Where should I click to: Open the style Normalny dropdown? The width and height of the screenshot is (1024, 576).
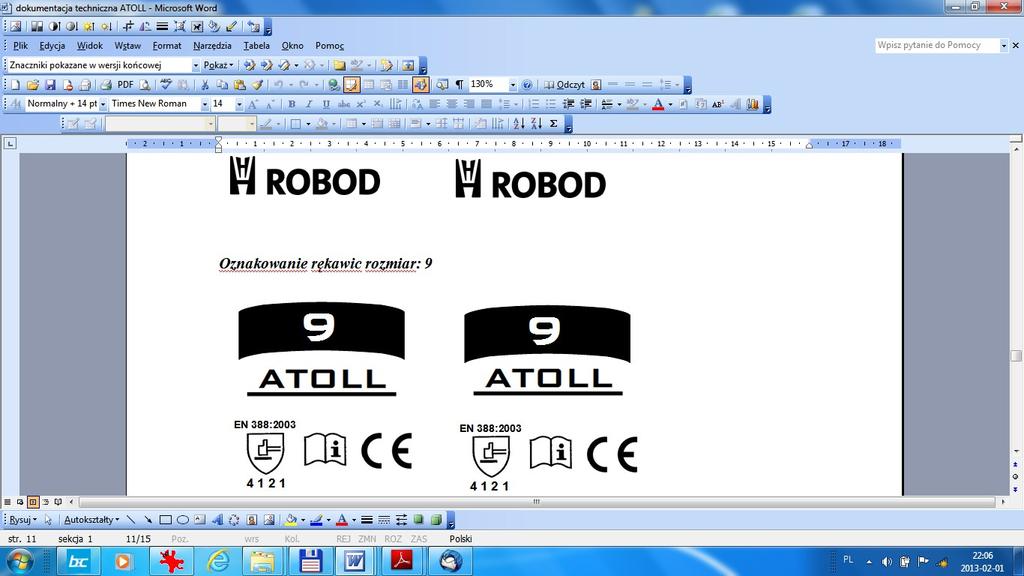click(x=103, y=104)
